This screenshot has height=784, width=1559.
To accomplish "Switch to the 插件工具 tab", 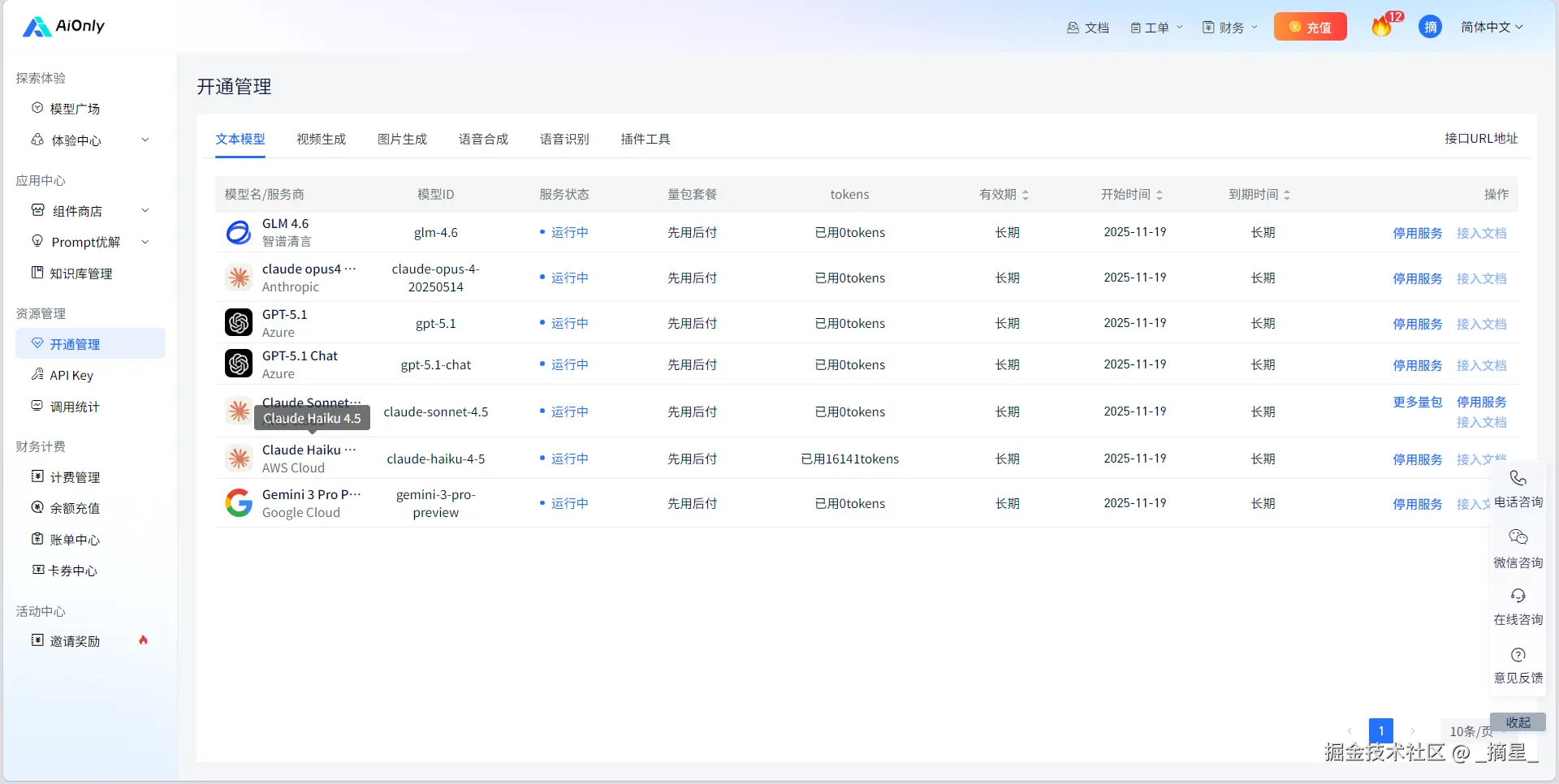I will [646, 140].
